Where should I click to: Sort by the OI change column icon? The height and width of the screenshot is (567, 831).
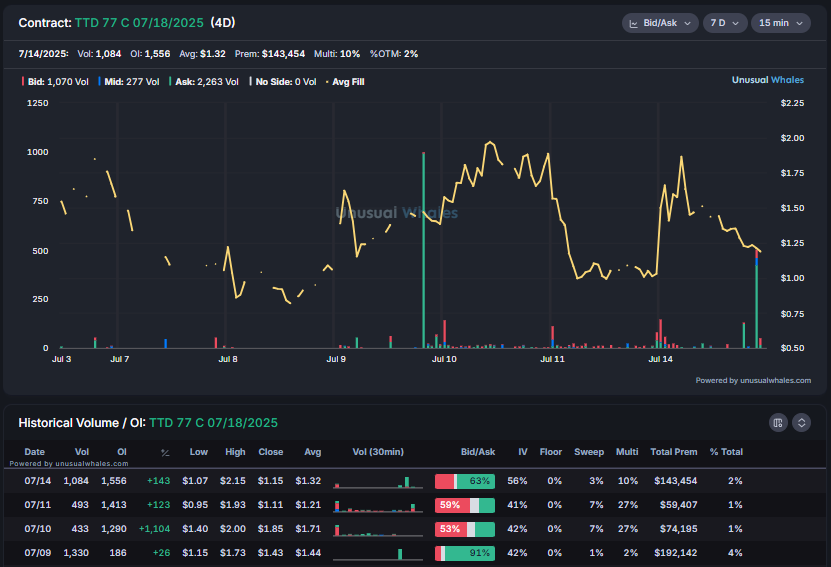(x=165, y=453)
